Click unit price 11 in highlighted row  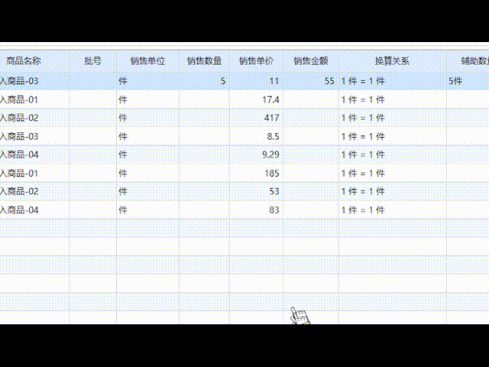click(x=256, y=81)
